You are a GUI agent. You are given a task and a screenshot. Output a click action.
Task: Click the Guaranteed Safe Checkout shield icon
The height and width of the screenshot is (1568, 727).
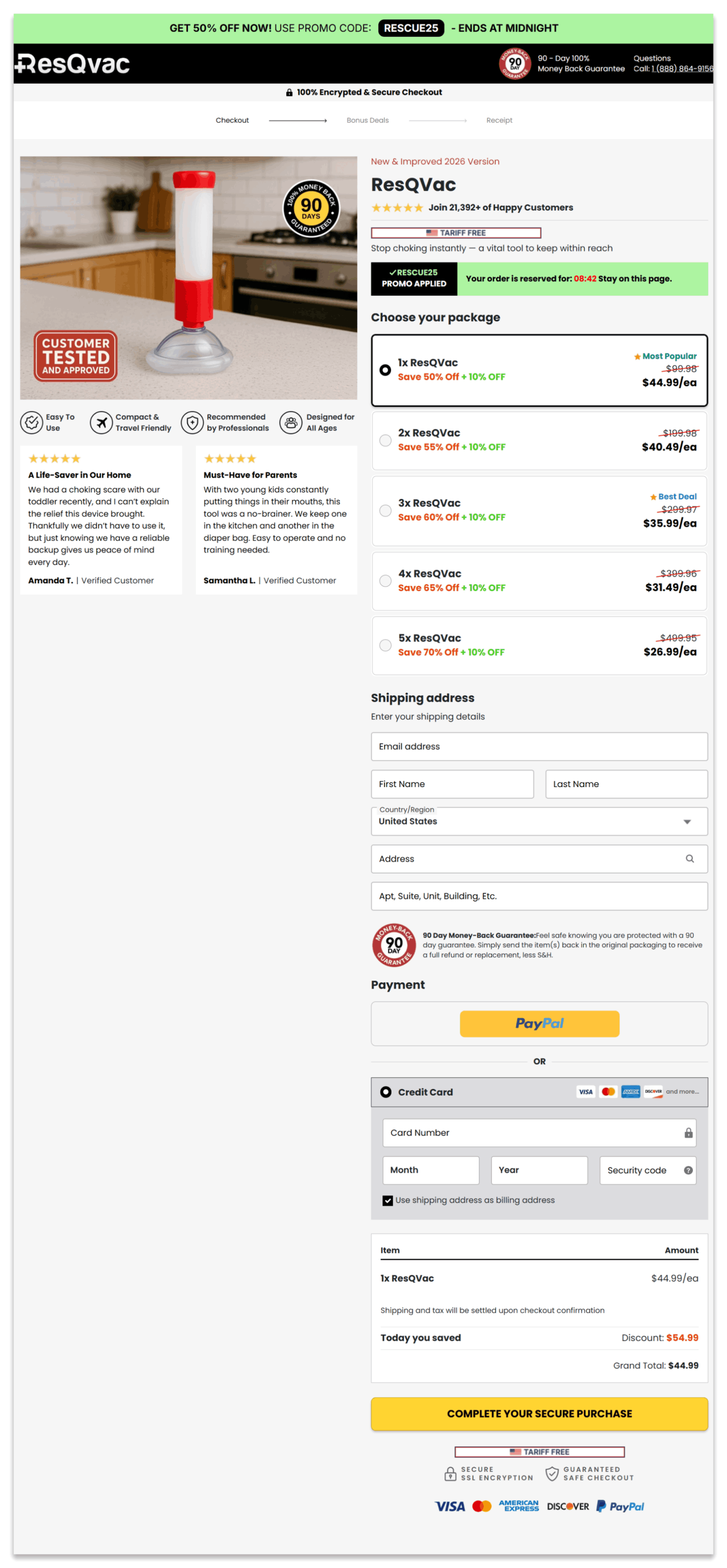click(x=551, y=1473)
